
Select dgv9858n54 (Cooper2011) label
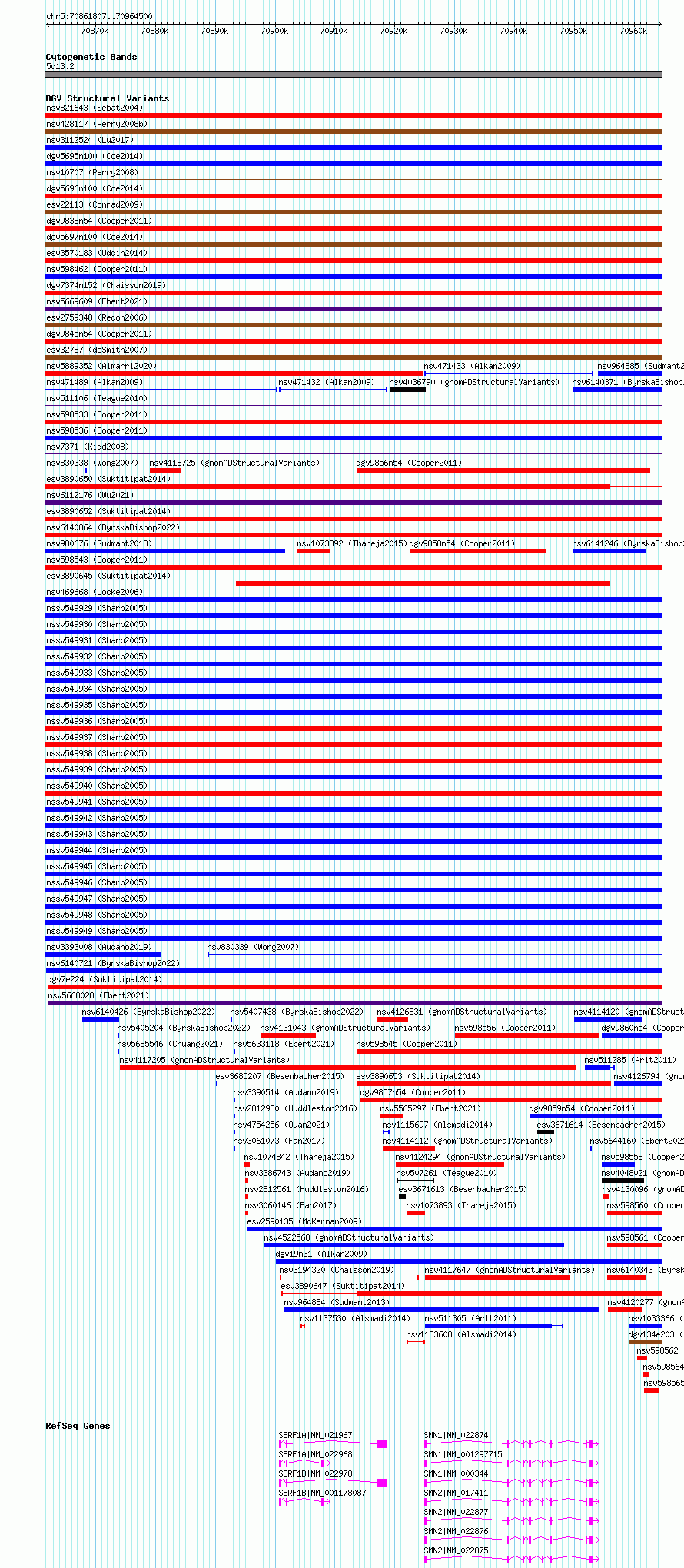[x=463, y=543]
